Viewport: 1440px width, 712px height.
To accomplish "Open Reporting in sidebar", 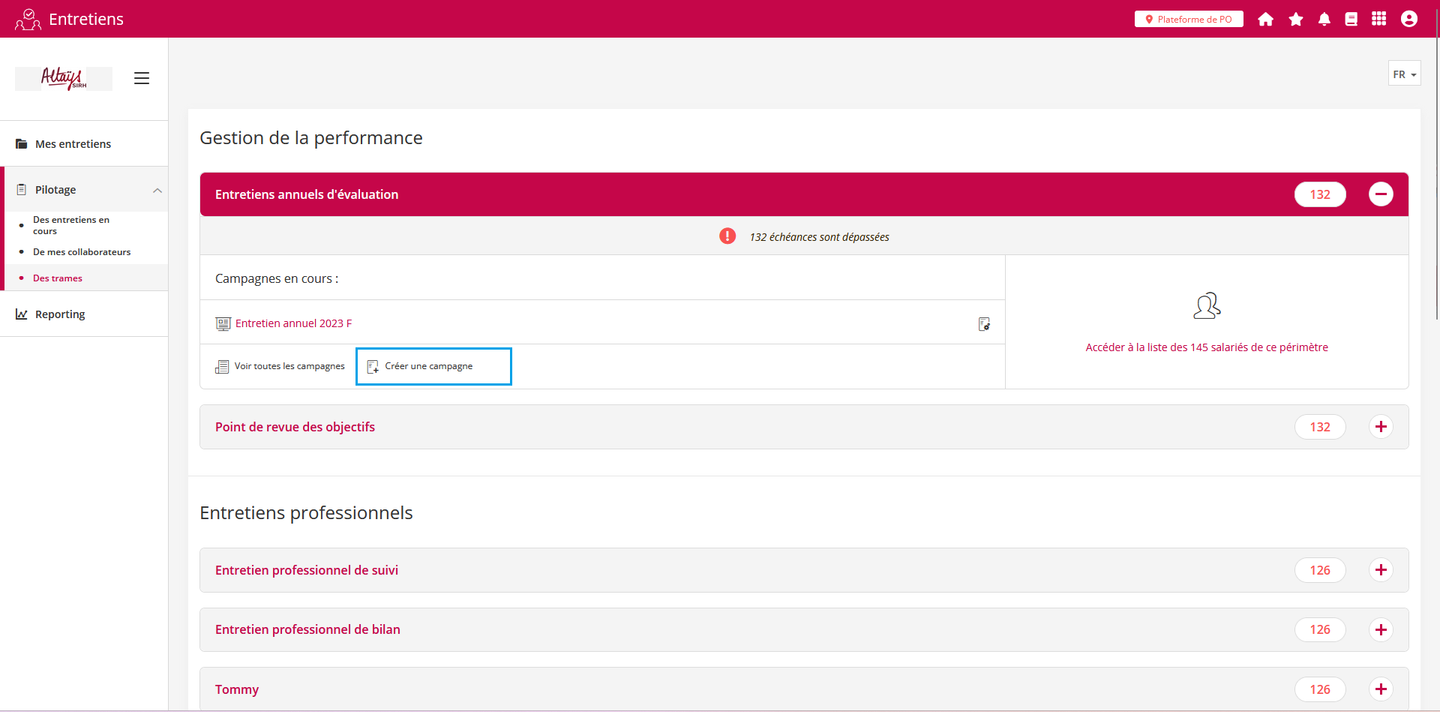I will pos(60,314).
